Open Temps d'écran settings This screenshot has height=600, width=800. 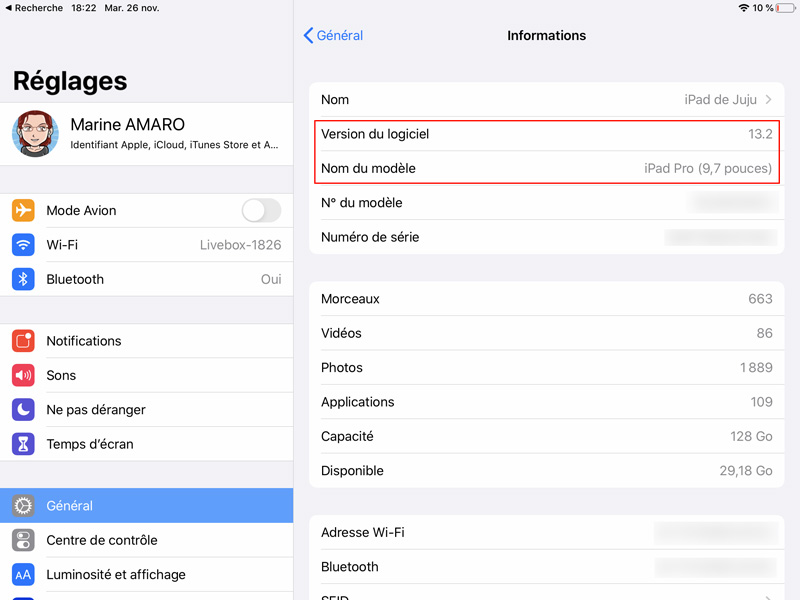click(x=146, y=444)
